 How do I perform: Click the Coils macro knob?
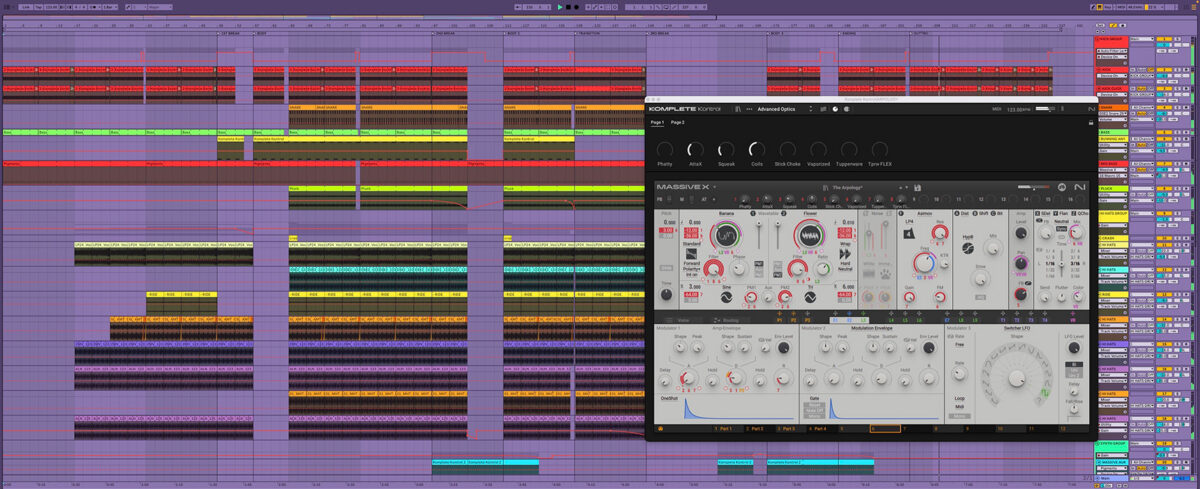coord(757,149)
